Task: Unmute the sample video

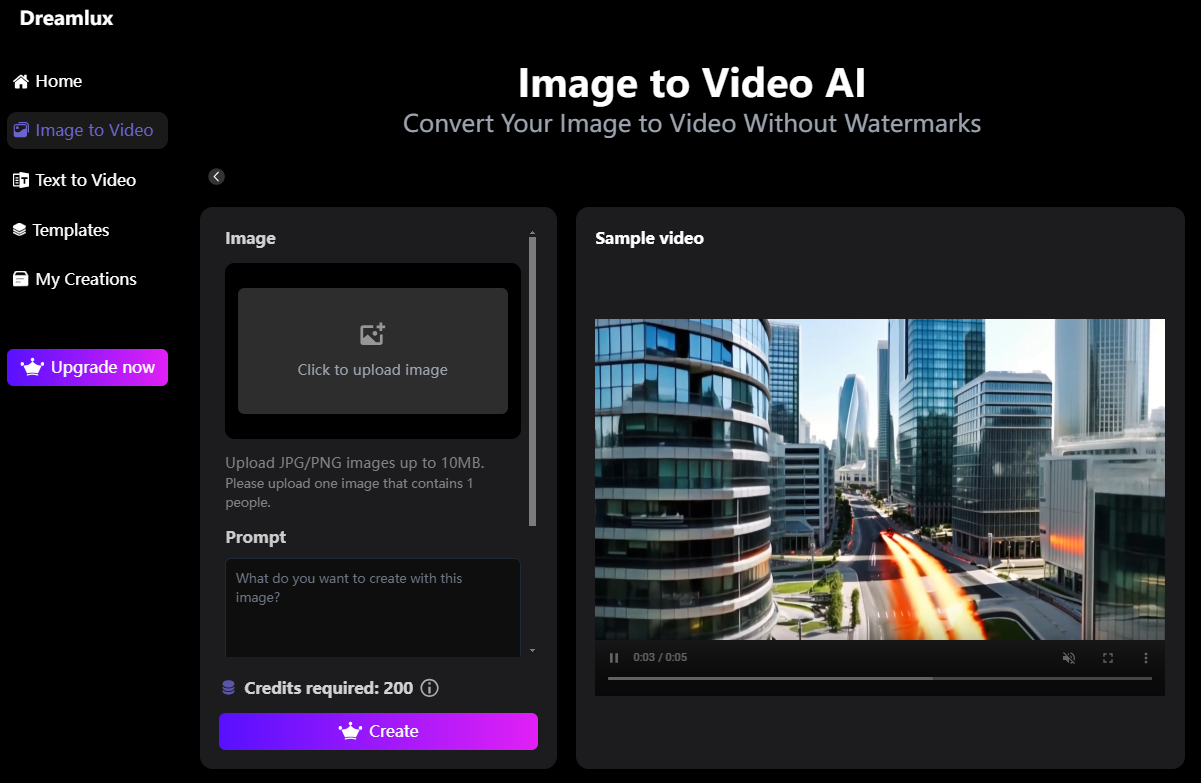Action: pyautogui.click(x=1069, y=658)
